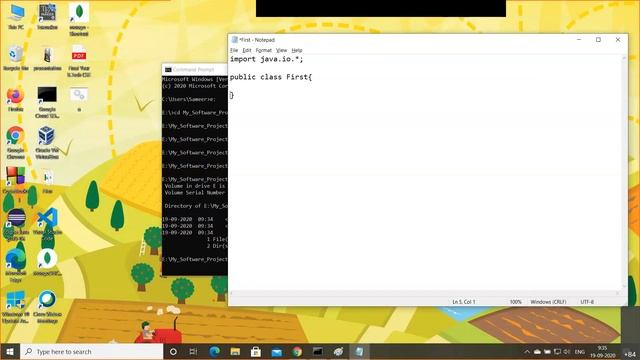Place cursor at the closing brace line

coord(232,95)
